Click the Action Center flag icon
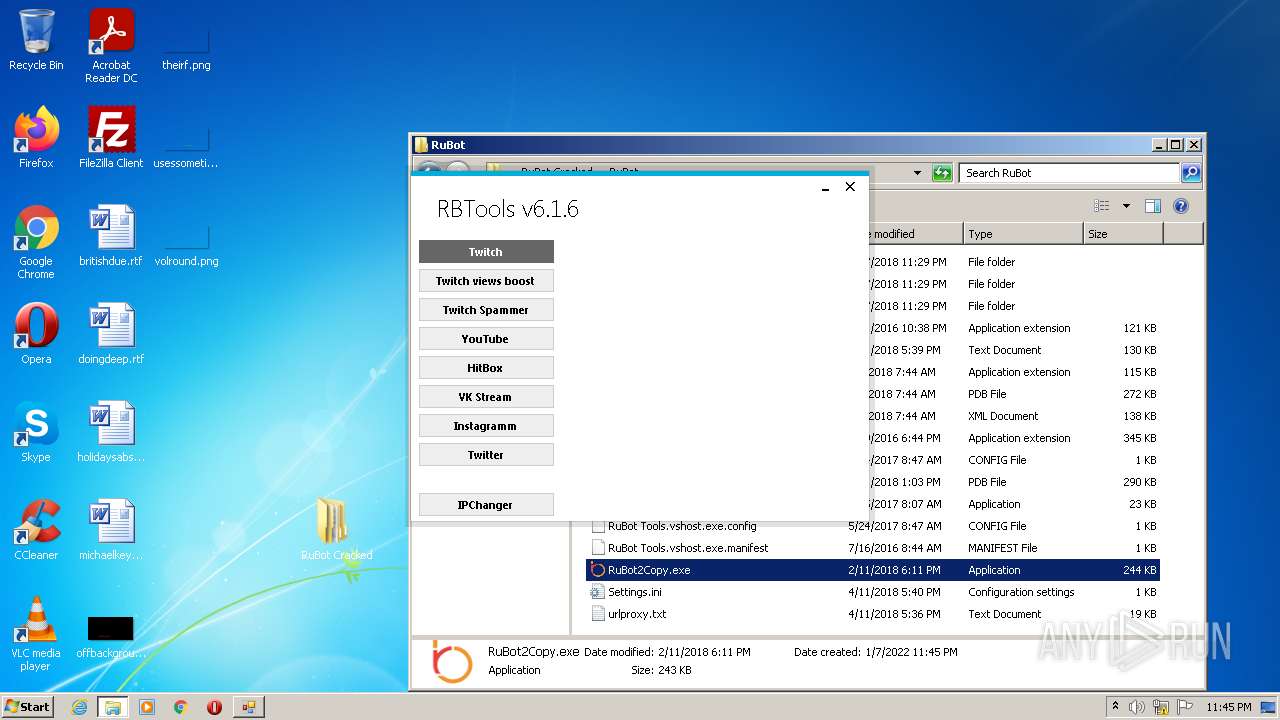1280x720 pixels. (x=1185, y=707)
